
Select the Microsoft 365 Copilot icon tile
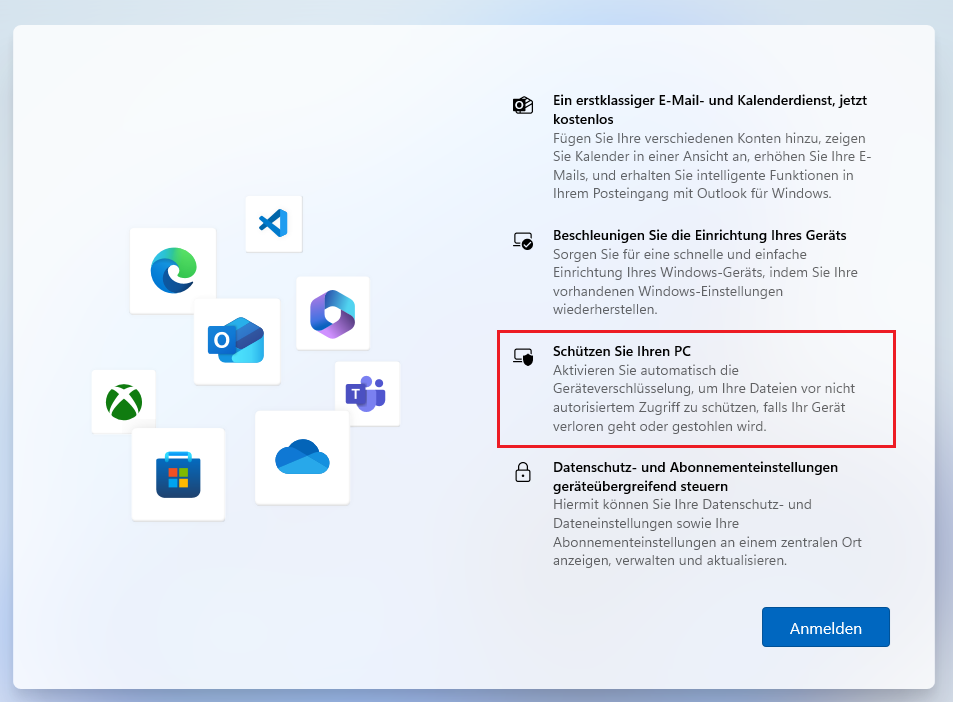(x=332, y=313)
